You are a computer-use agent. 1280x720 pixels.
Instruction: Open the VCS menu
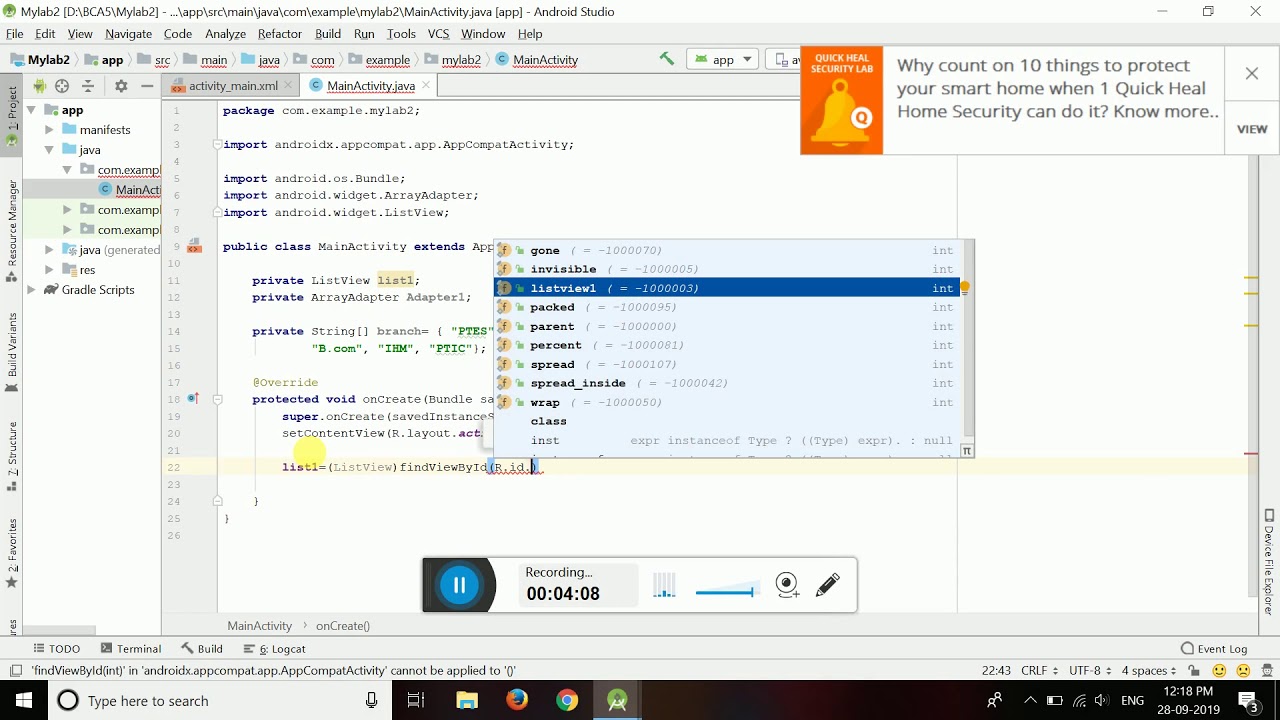tap(439, 33)
